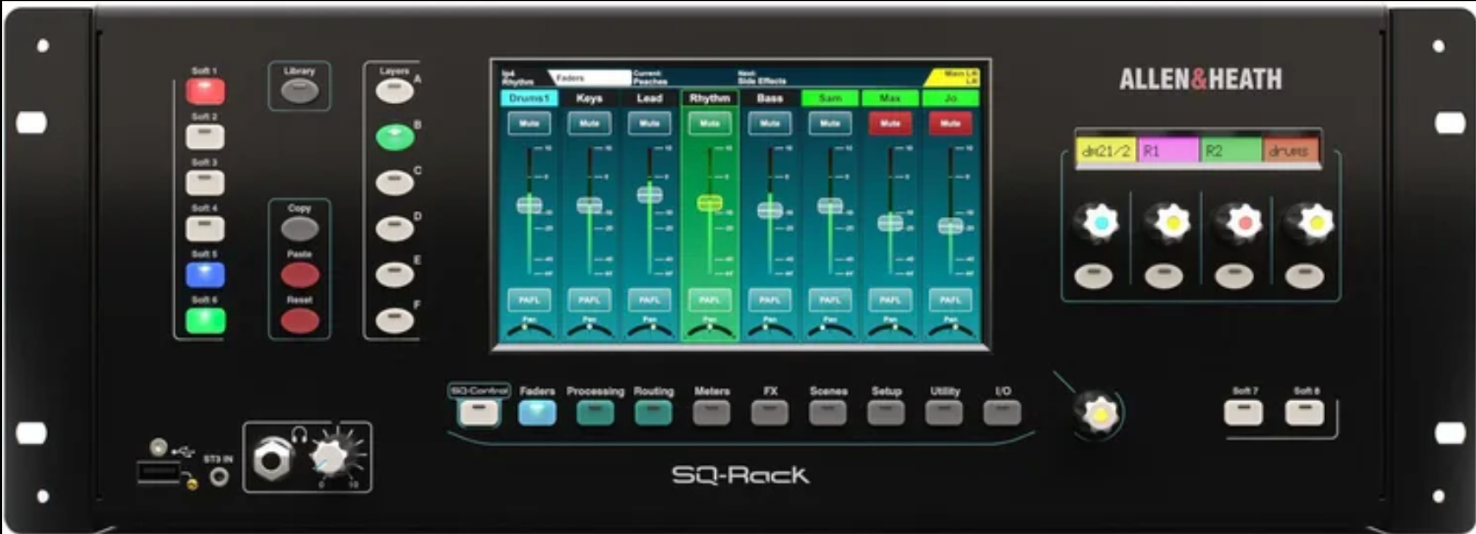1476x534 pixels.
Task: Click the Keys channel fader handle
Action: click(589, 205)
